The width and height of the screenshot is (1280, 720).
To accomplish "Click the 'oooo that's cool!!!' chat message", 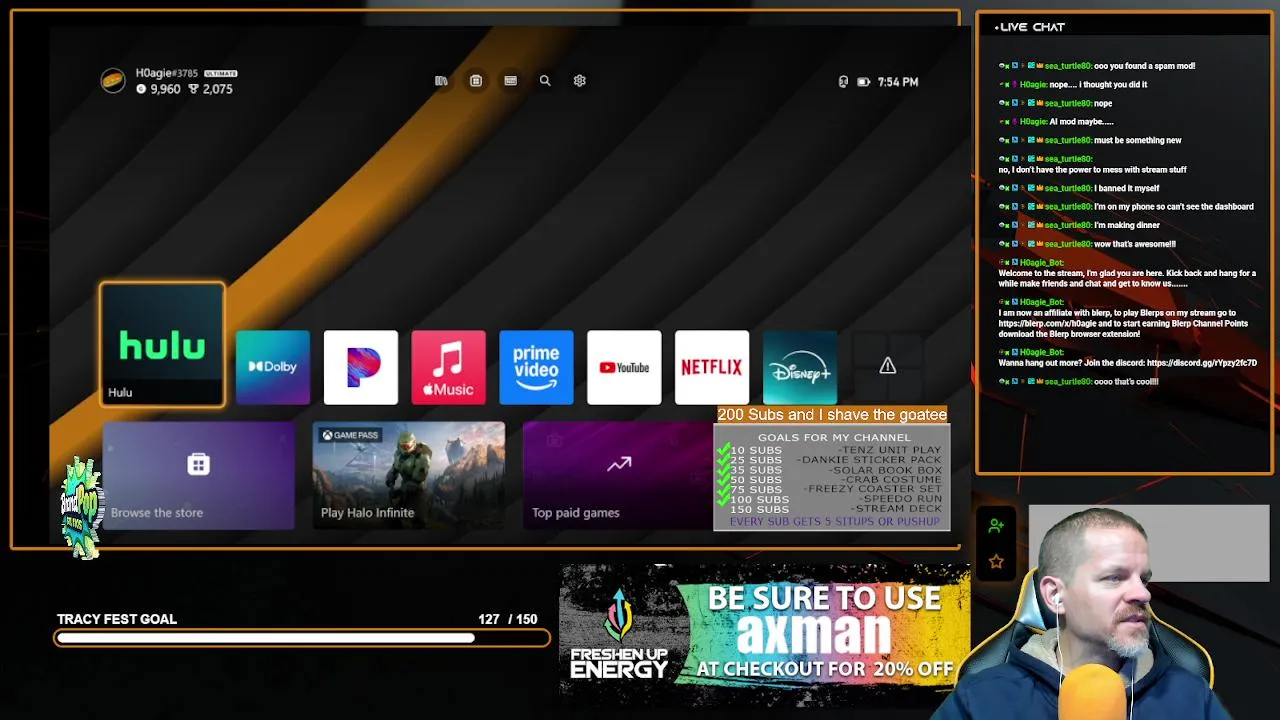I will (x=1126, y=381).
